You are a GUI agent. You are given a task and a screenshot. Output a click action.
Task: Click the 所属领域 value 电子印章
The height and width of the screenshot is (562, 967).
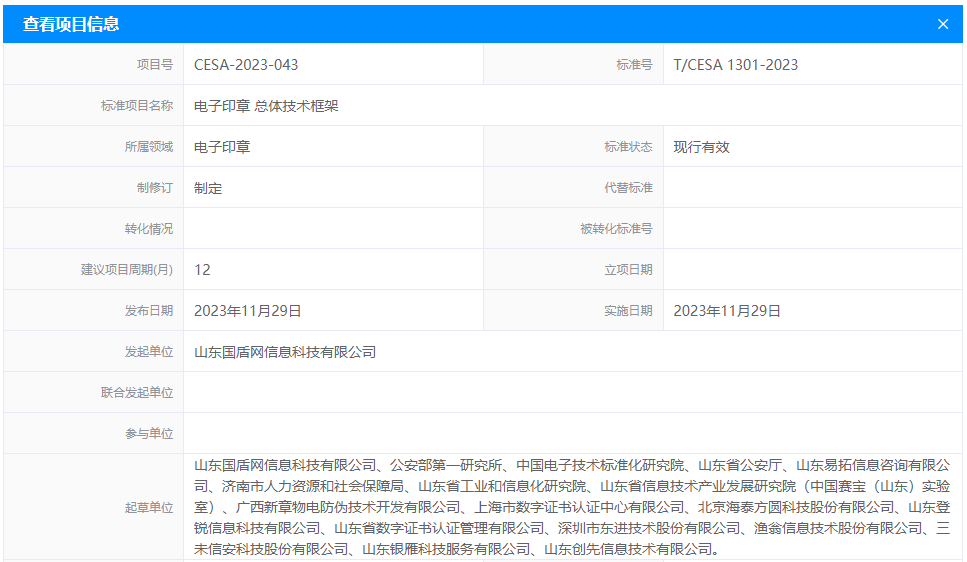click(x=222, y=147)
